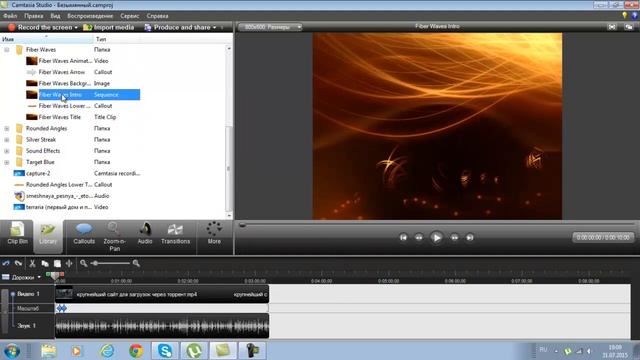The width and height of the screenshot is (640, 360).
Task: Expand the Rounded Angles folder
Action: tap(7, 129)
